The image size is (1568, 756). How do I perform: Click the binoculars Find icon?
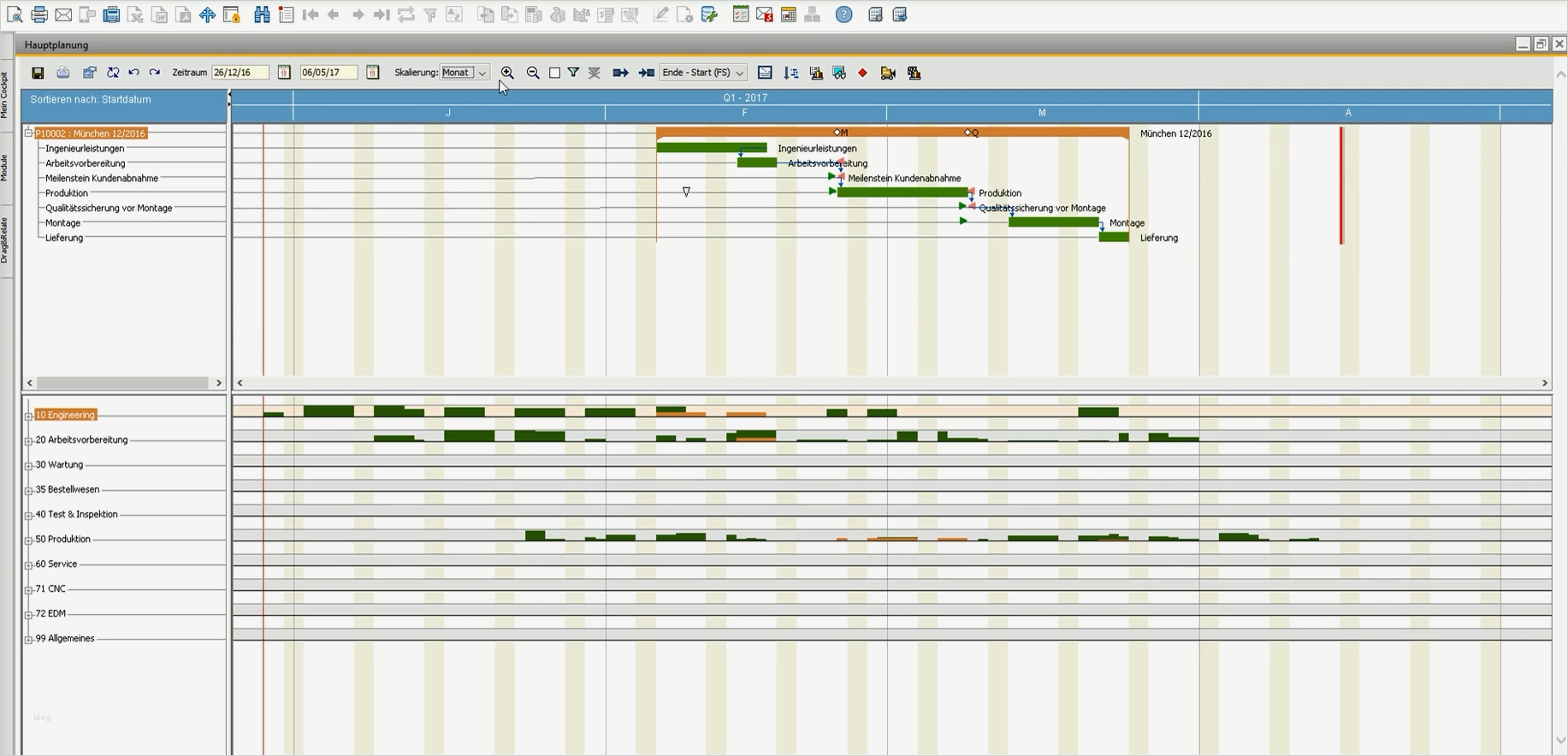click(x=262, y=15)
